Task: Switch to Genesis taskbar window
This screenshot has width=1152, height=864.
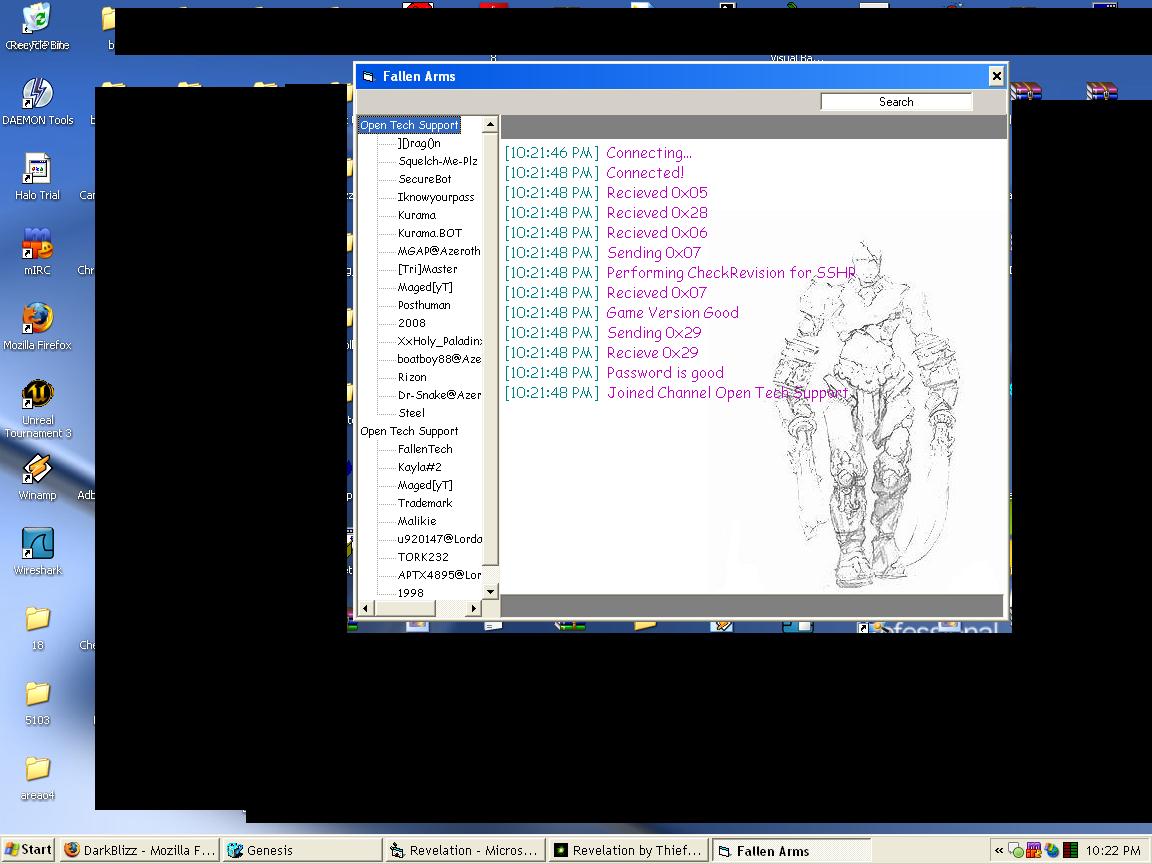Action: pyautogui.click(x=302, y=850)
